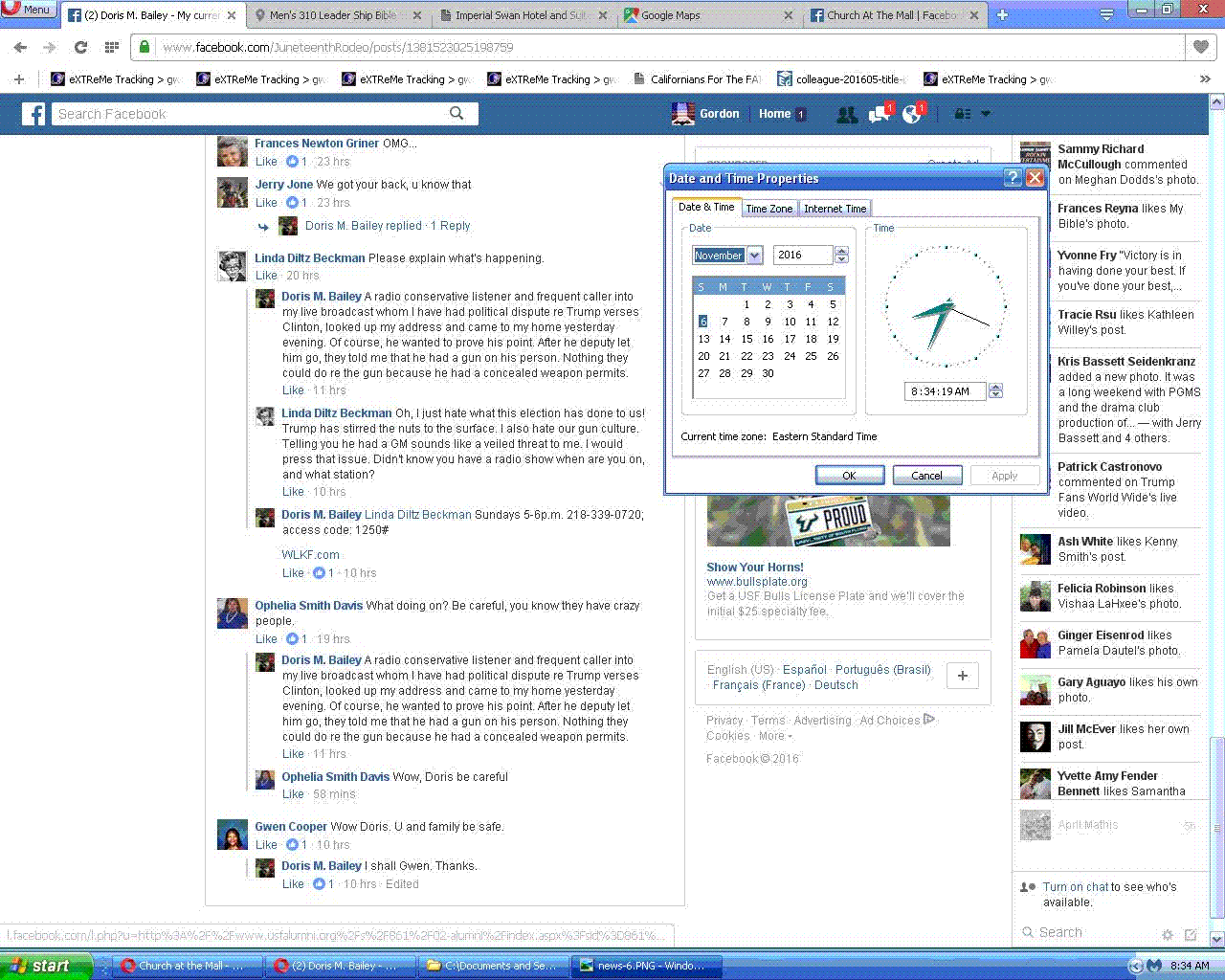Screen dimensions: 1225x980
Task: Open Facebook account dropdown arrow
Action: click(986, 114)
